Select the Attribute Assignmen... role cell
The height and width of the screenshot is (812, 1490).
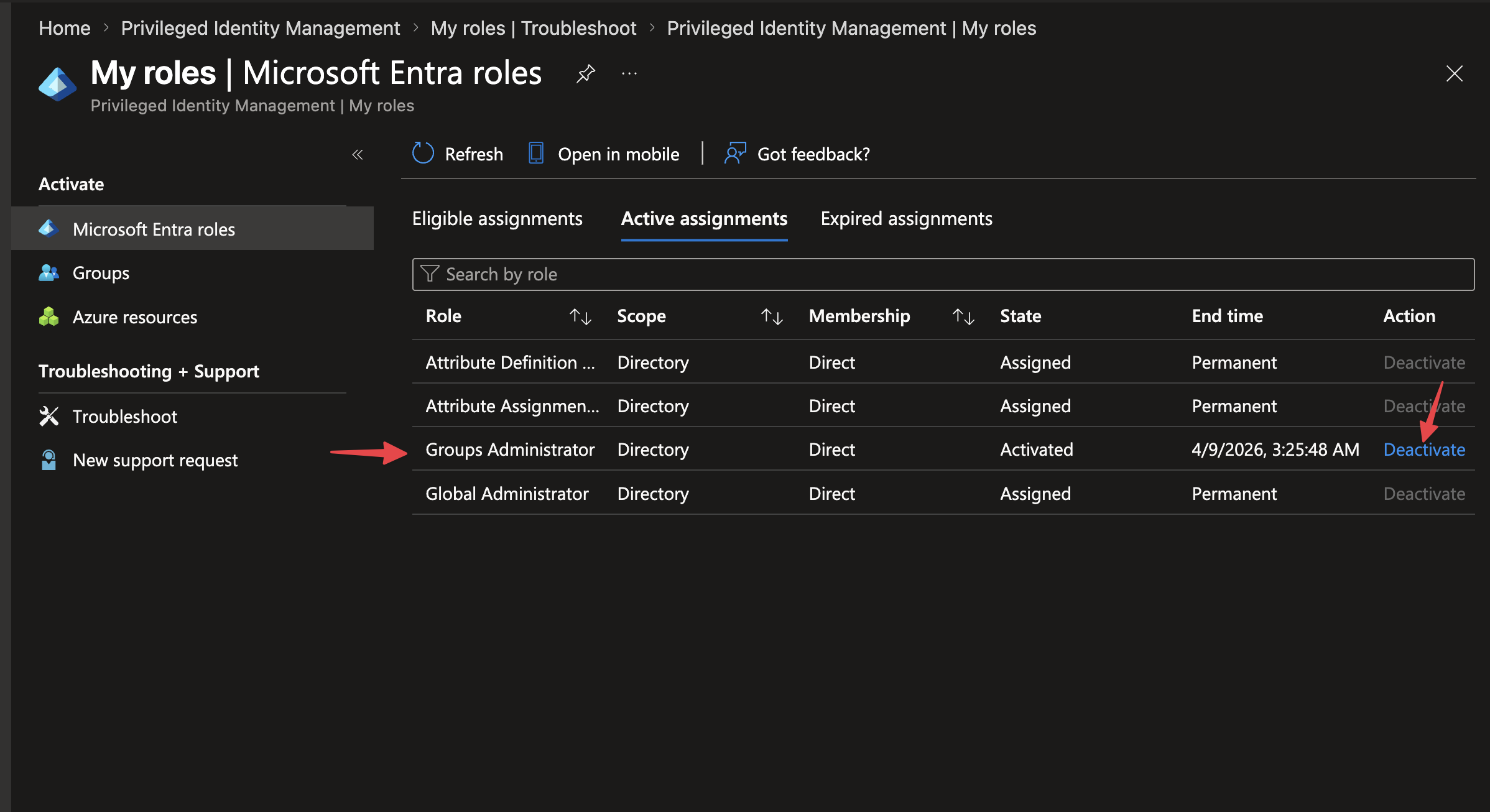512,406
